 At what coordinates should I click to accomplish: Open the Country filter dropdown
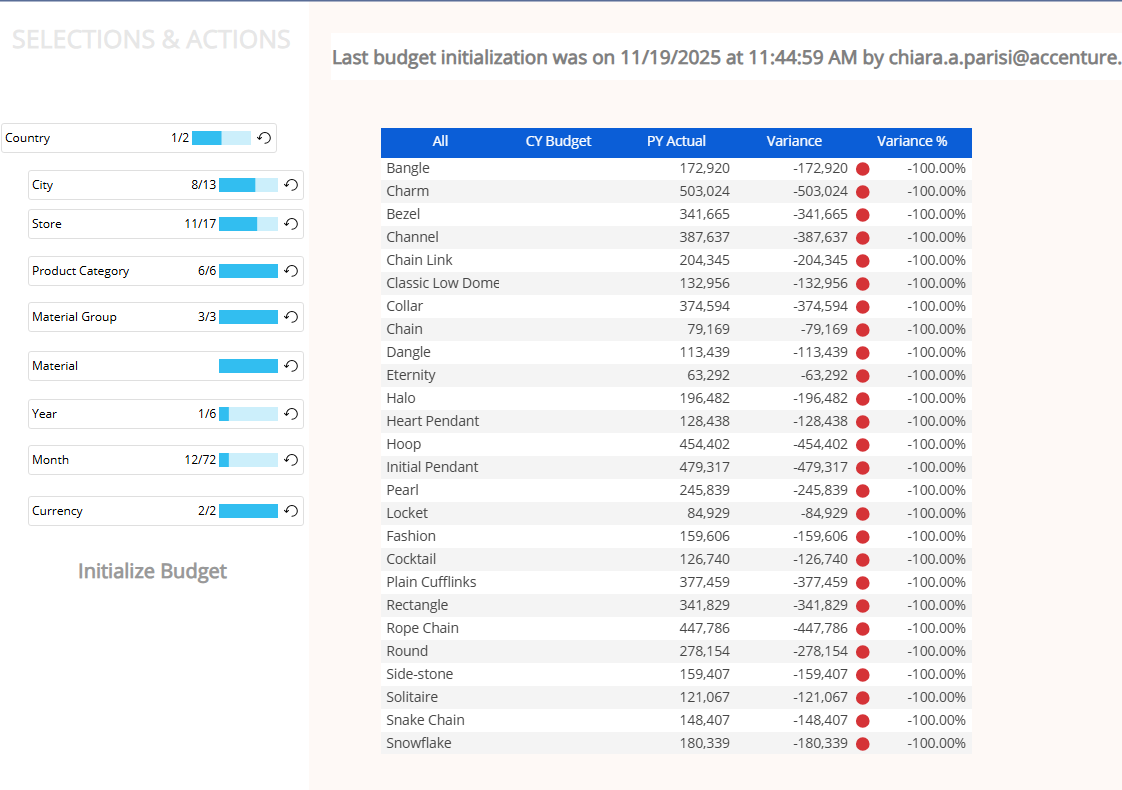point(139,138)
